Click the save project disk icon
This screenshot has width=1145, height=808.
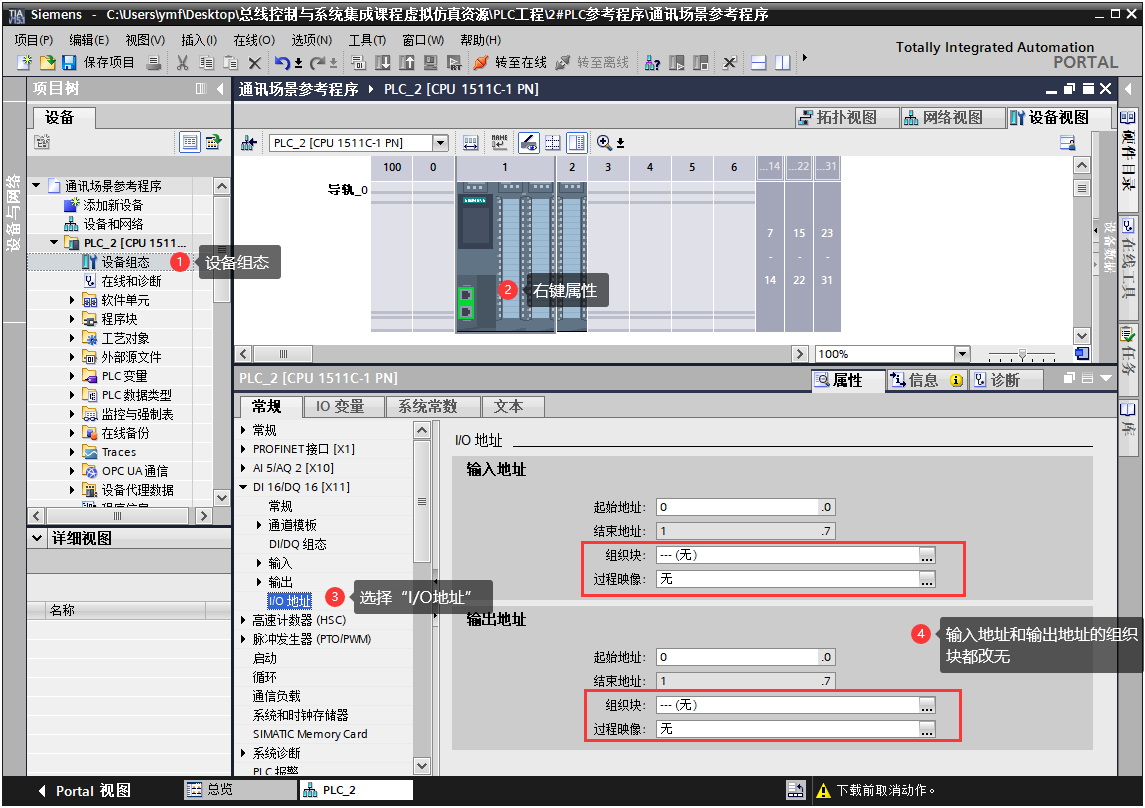click(69, 63)
